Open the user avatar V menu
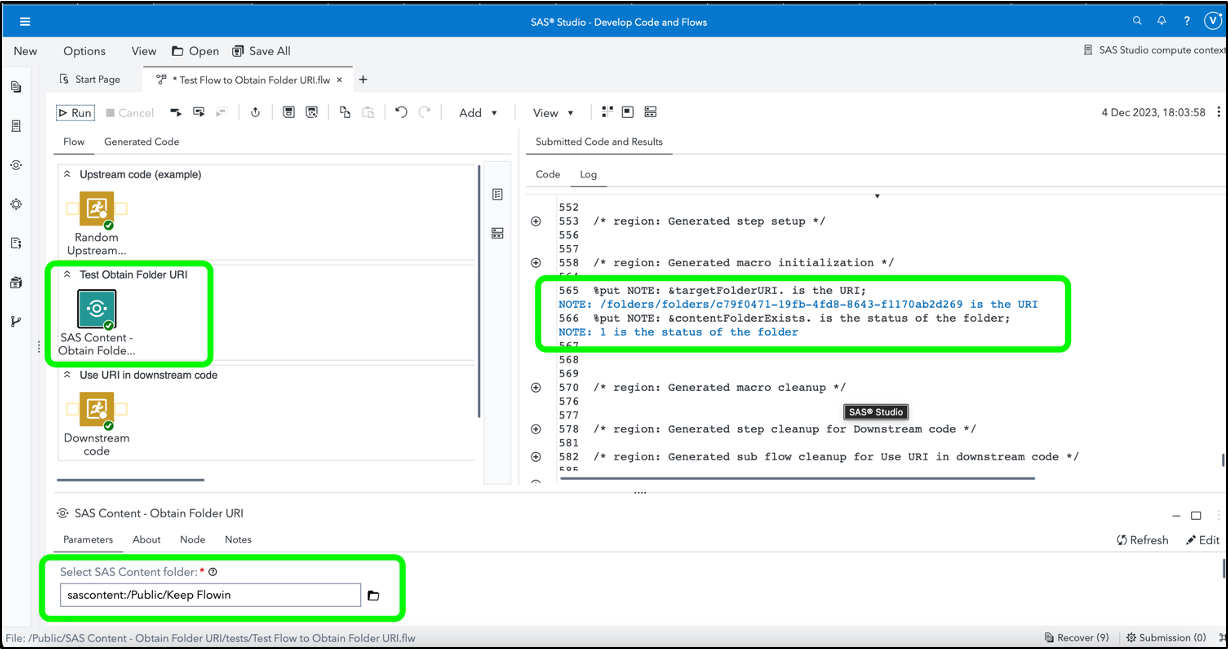Image resolution: width=1228 pixels, height=650 pixels. coord(1212,21)
